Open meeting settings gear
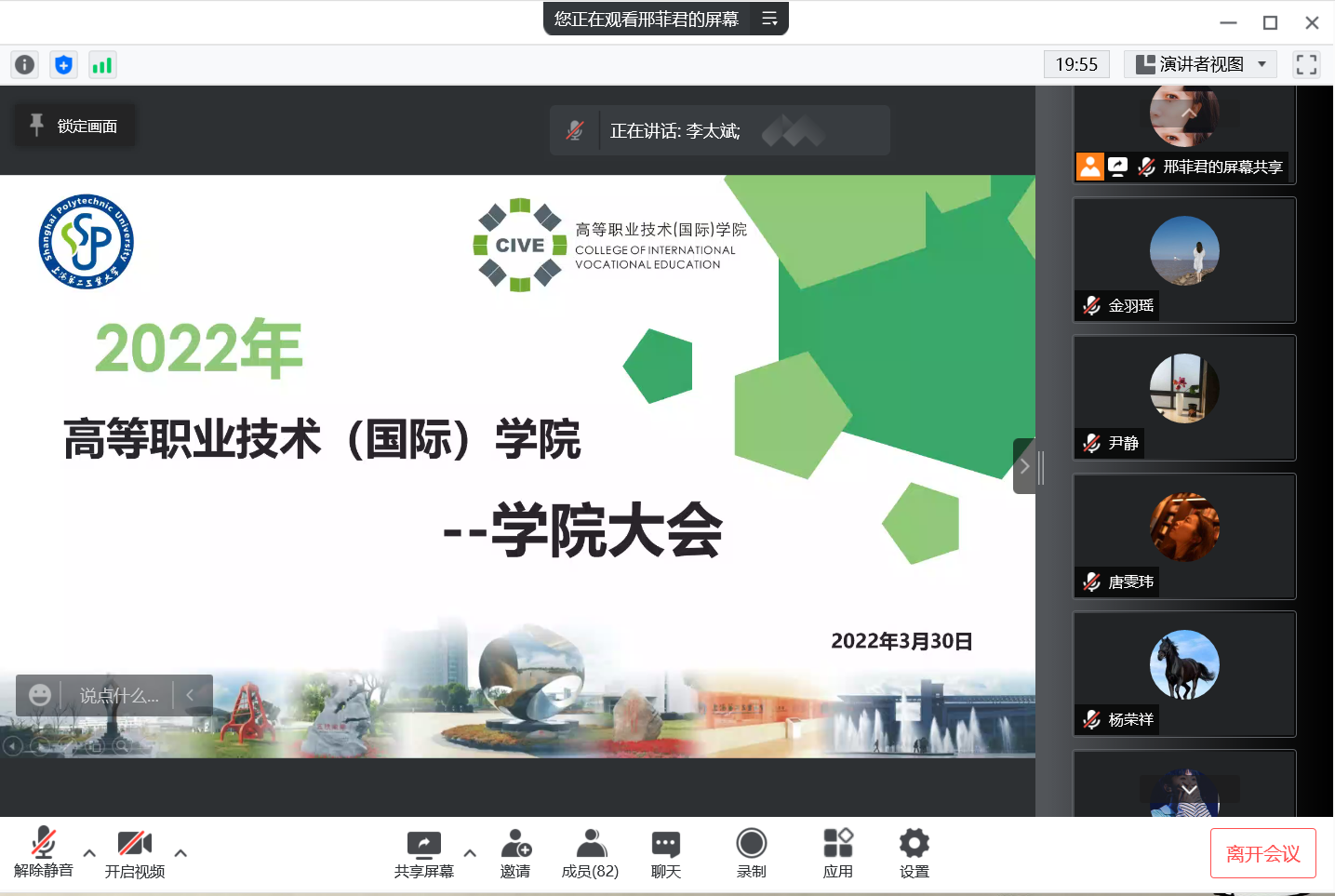 click(x=914, y=853)
